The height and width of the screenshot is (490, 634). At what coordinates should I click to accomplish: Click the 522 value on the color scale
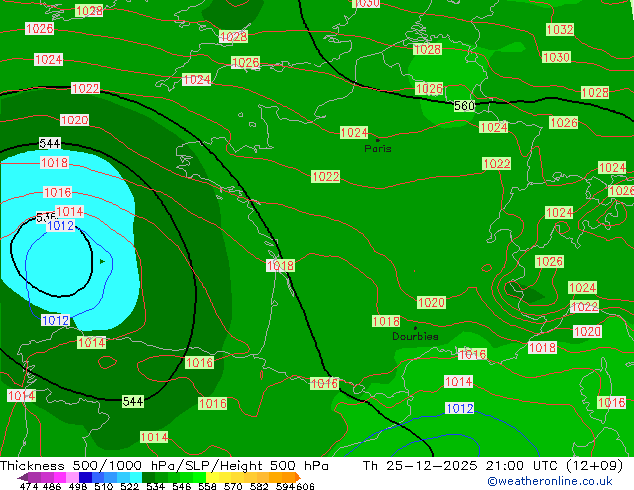pyautogui.click(x=130, y=486)
